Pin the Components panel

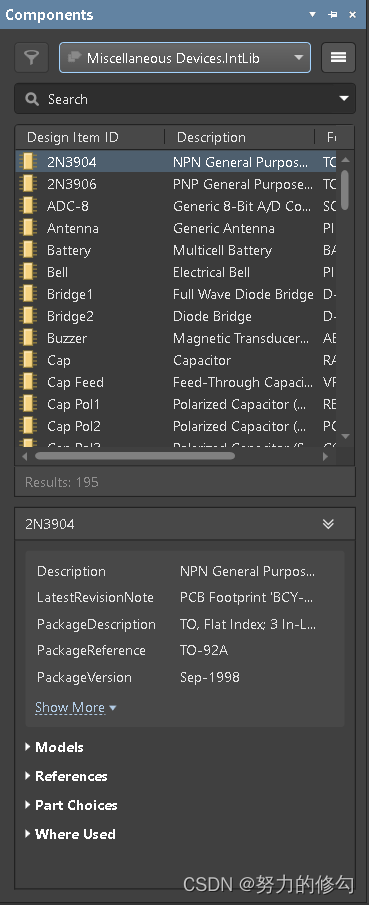pyautogui.click(x=333, y=14)
